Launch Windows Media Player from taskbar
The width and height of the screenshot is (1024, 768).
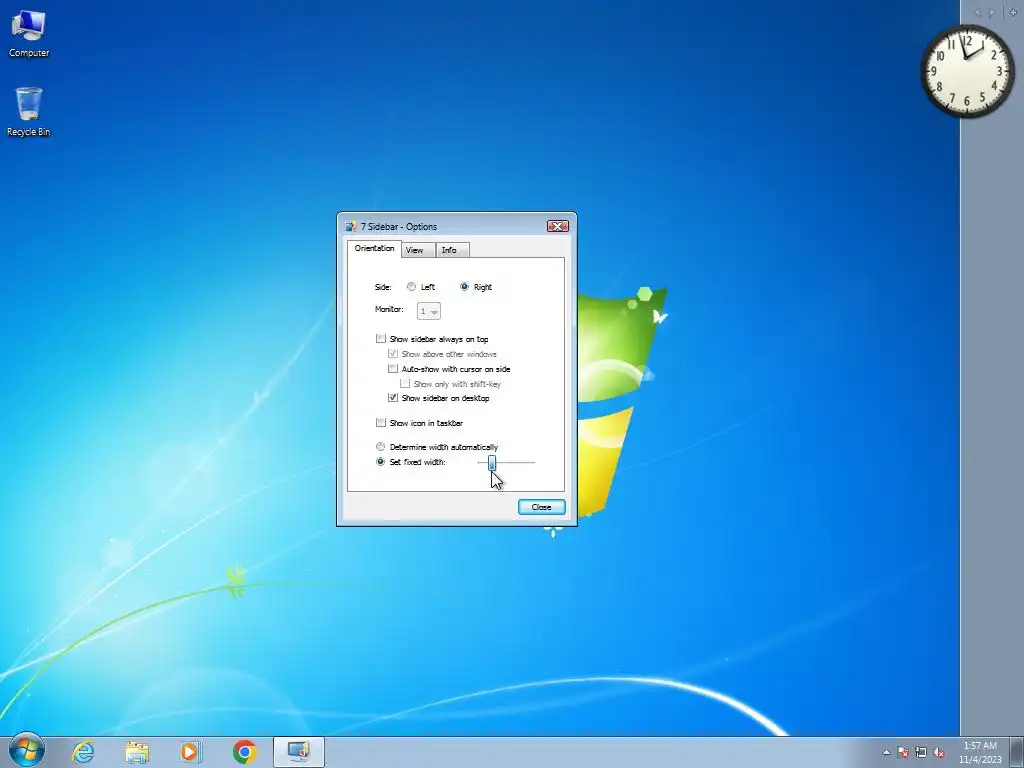[191, 752]
